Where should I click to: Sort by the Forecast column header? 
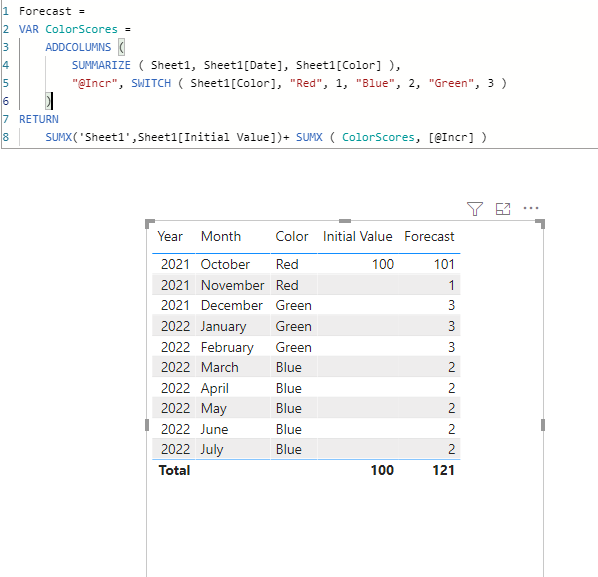click(x=429, y=236)
